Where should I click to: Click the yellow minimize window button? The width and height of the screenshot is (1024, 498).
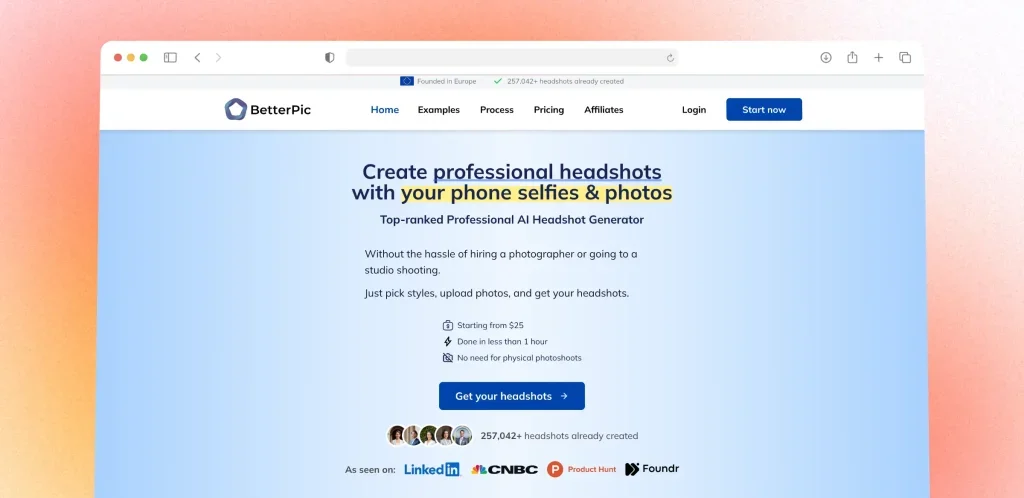[x=131, y=57]
